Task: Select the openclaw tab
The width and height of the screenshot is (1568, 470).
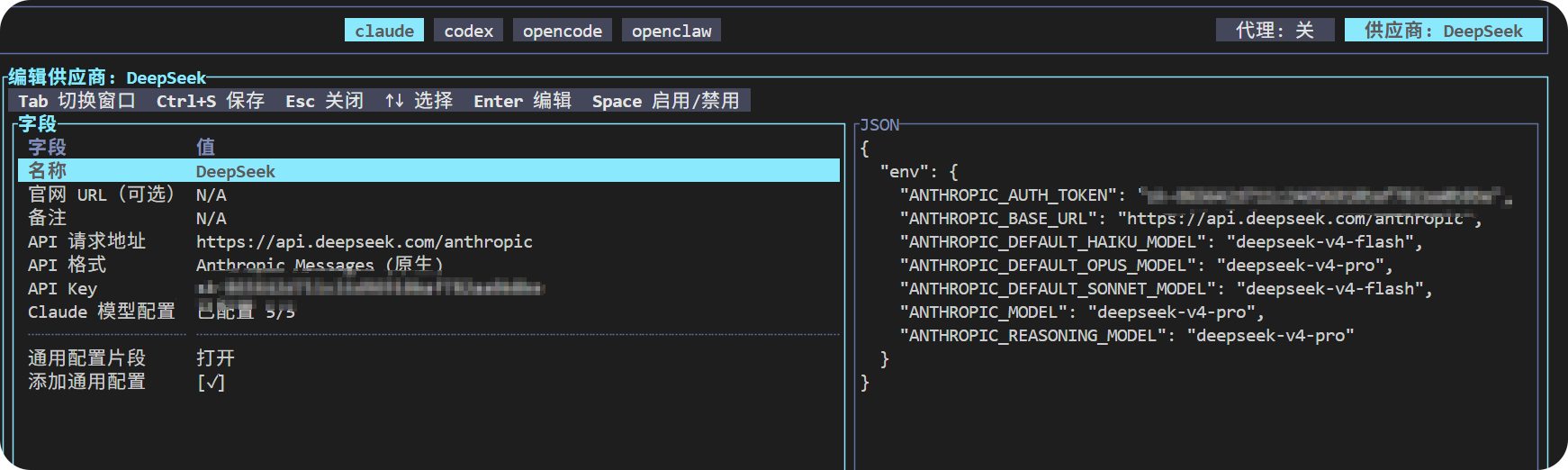Action: point(671,31)
